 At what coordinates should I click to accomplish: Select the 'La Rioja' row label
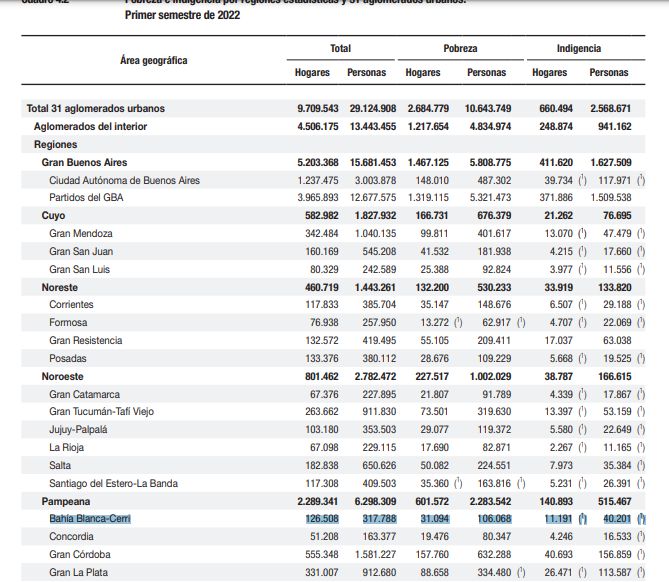coord(67,447)
